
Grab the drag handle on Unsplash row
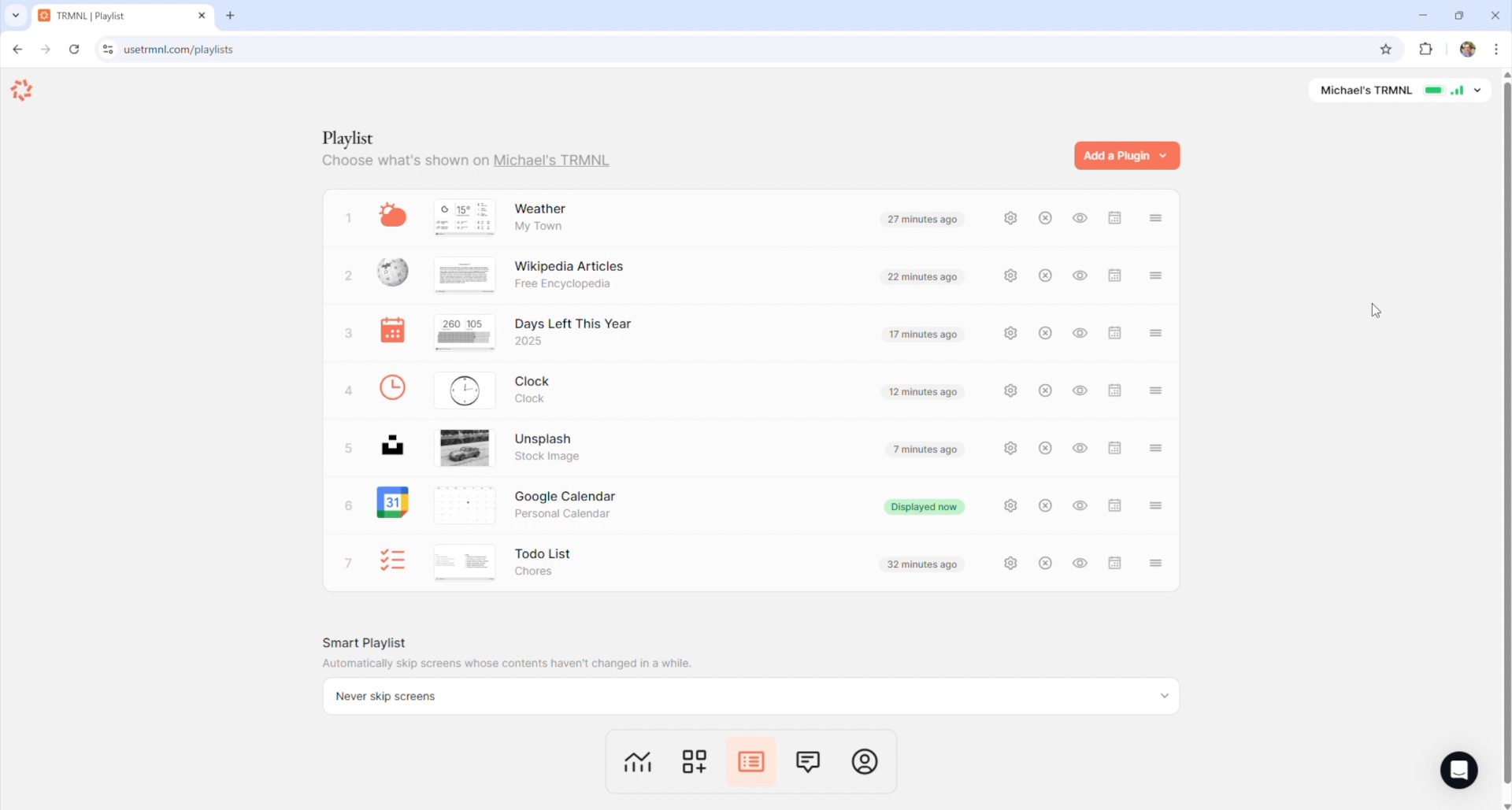1155,448
